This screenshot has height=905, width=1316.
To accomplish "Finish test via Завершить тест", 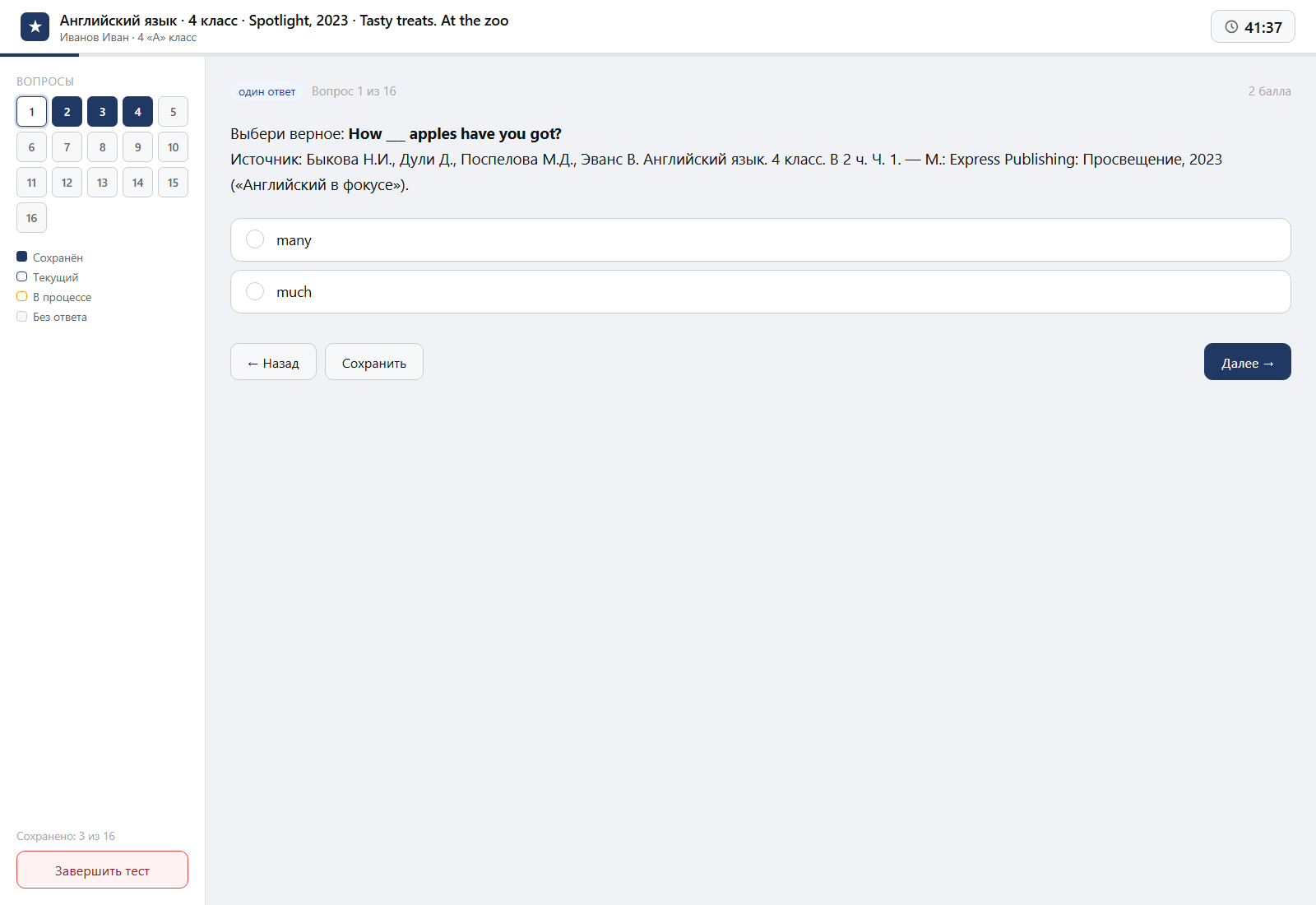I will [102, 870].
